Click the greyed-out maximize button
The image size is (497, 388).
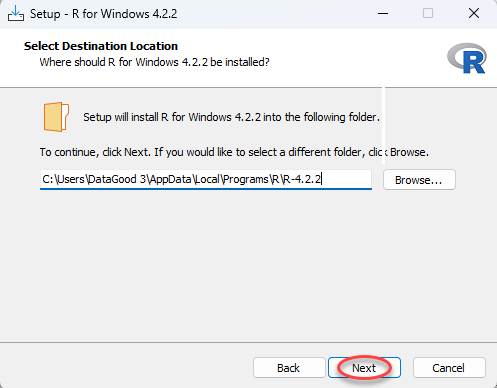[428, 14]
